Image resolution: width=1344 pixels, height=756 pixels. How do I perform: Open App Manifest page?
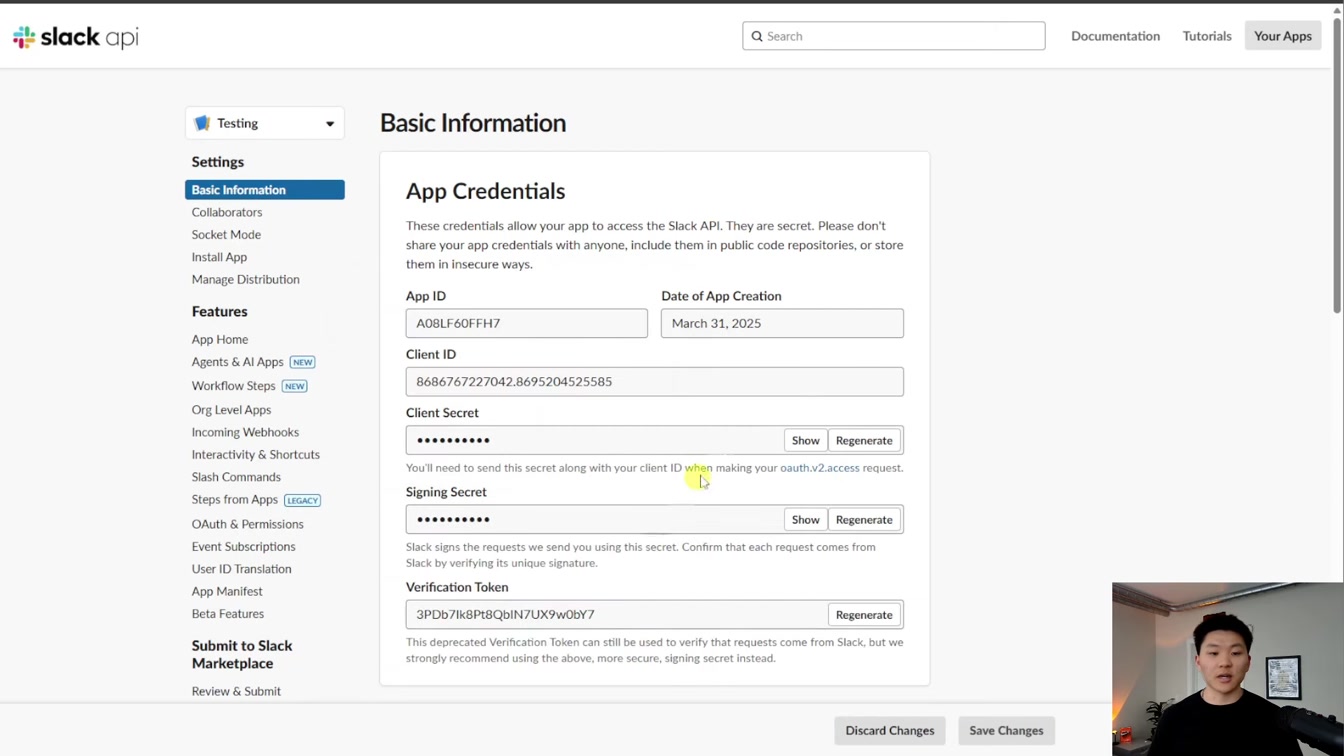point(227,591)
